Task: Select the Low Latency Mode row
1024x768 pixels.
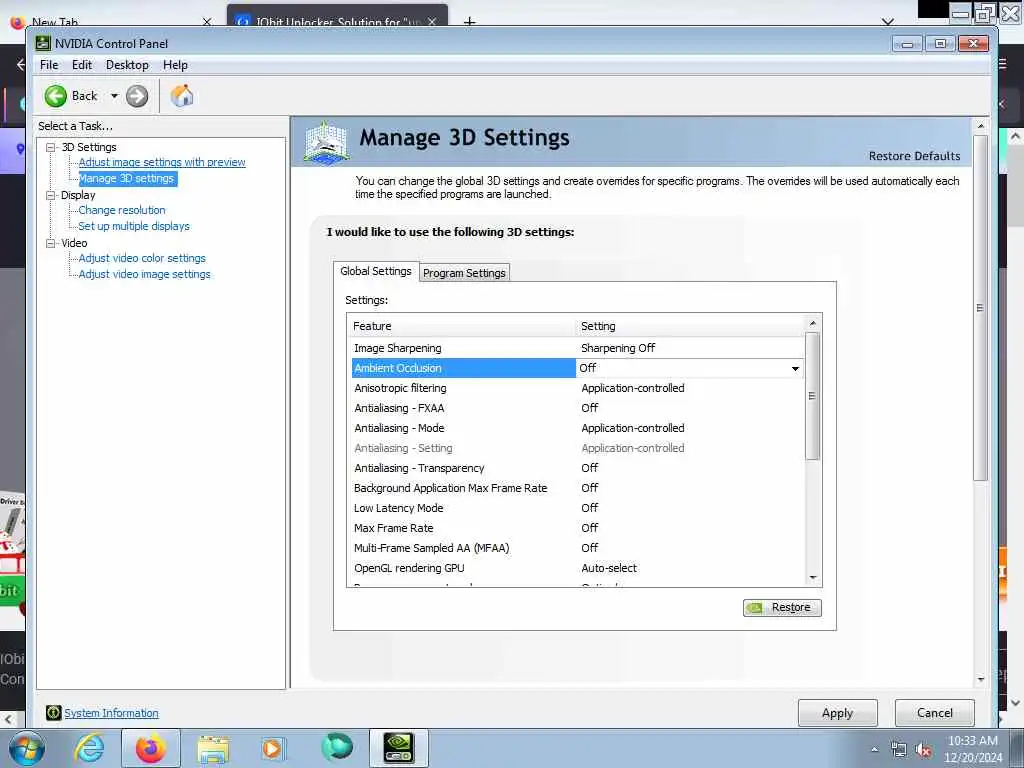Action: (577, 508)
